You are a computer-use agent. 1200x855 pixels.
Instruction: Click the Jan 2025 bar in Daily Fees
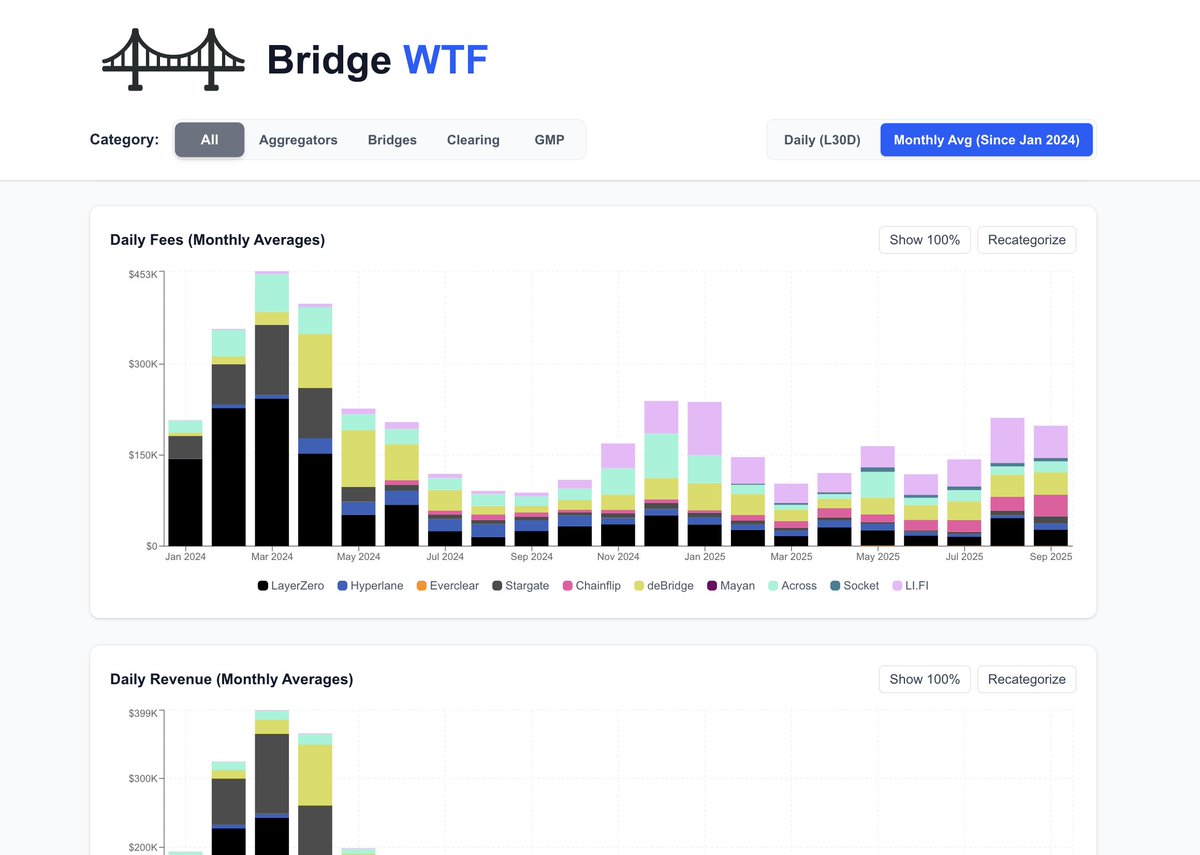tap(705, 474)
